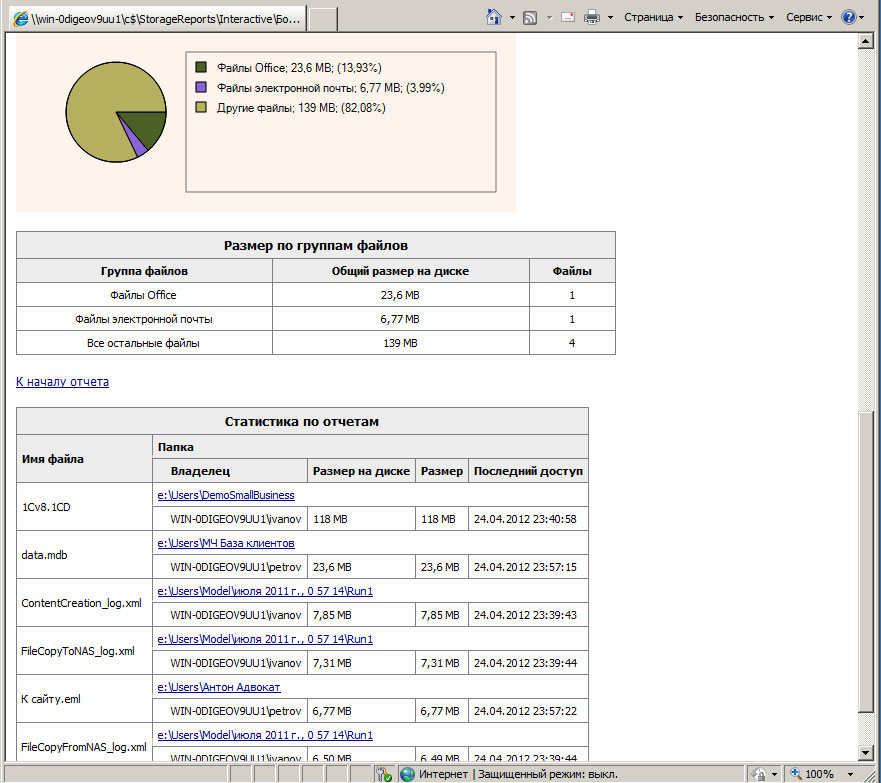Expand the Home button dropdown arrow
Viewport: 881px width, 783px height.
512,18
